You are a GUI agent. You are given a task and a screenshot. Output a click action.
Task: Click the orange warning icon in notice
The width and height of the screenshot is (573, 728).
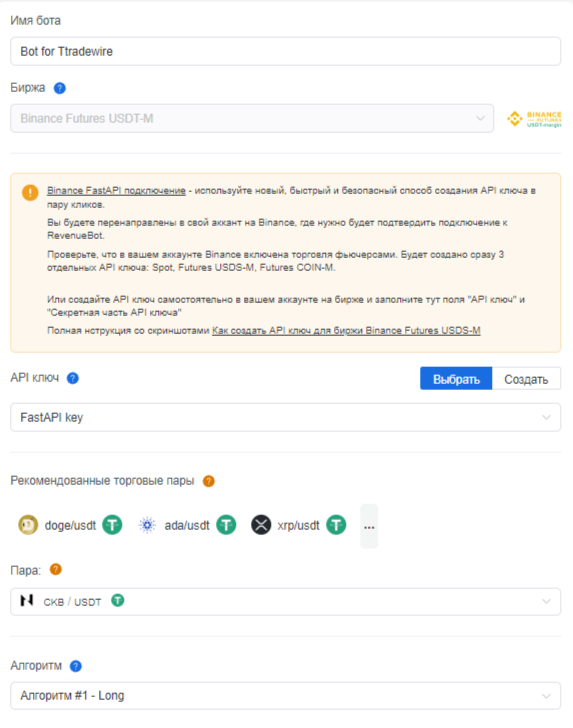[x=30, y=192]
